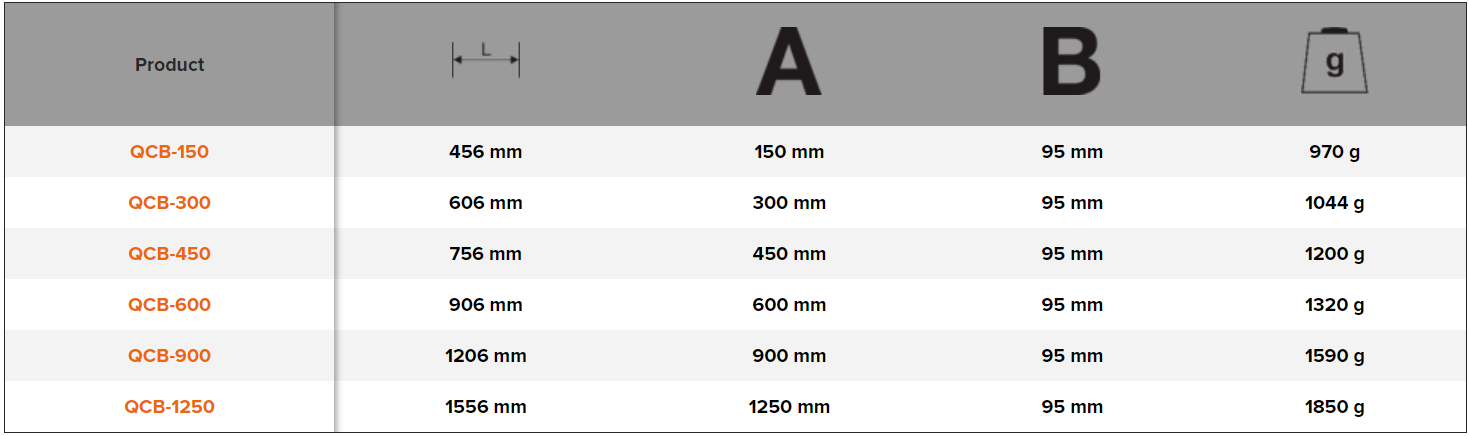Open the QCB-1250 product link

click(x=170, y=407)
